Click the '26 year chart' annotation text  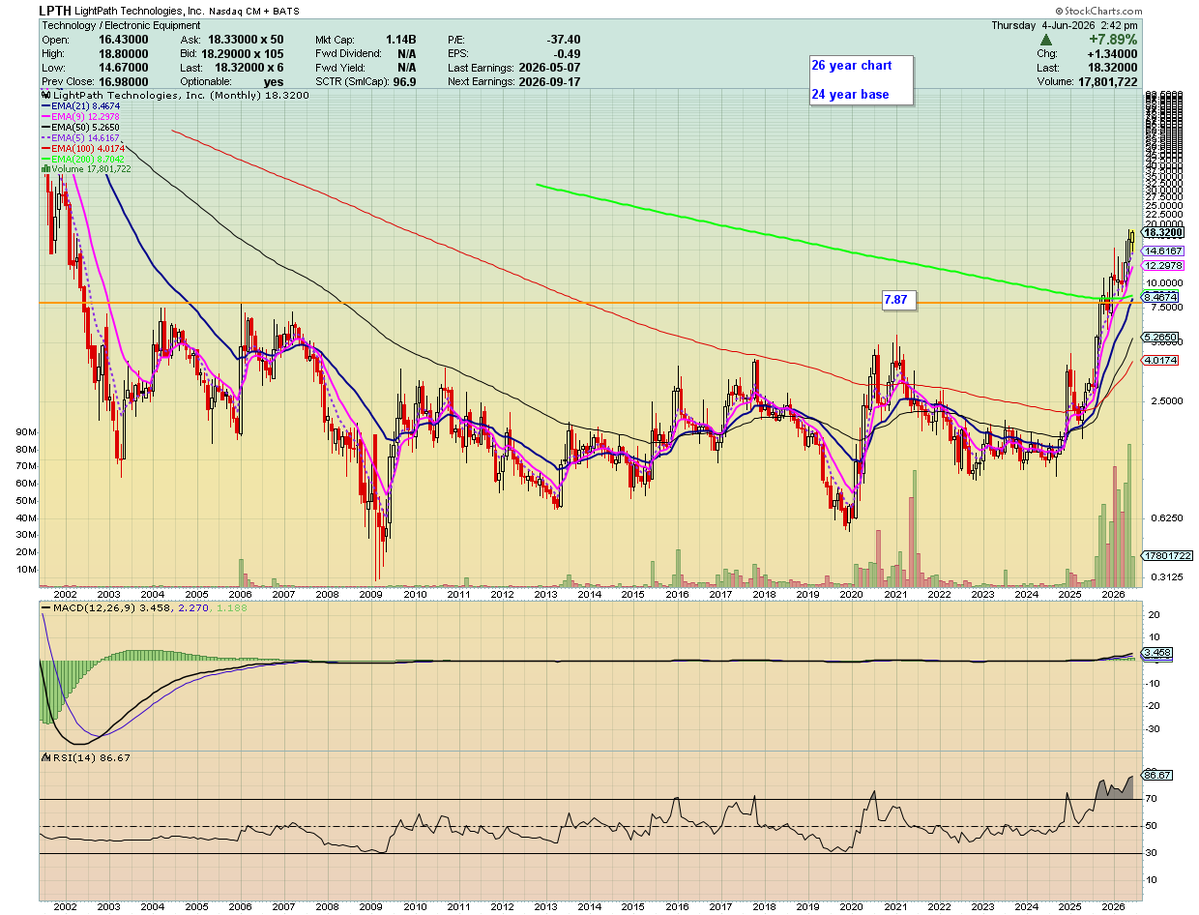(x=851, y=66)
